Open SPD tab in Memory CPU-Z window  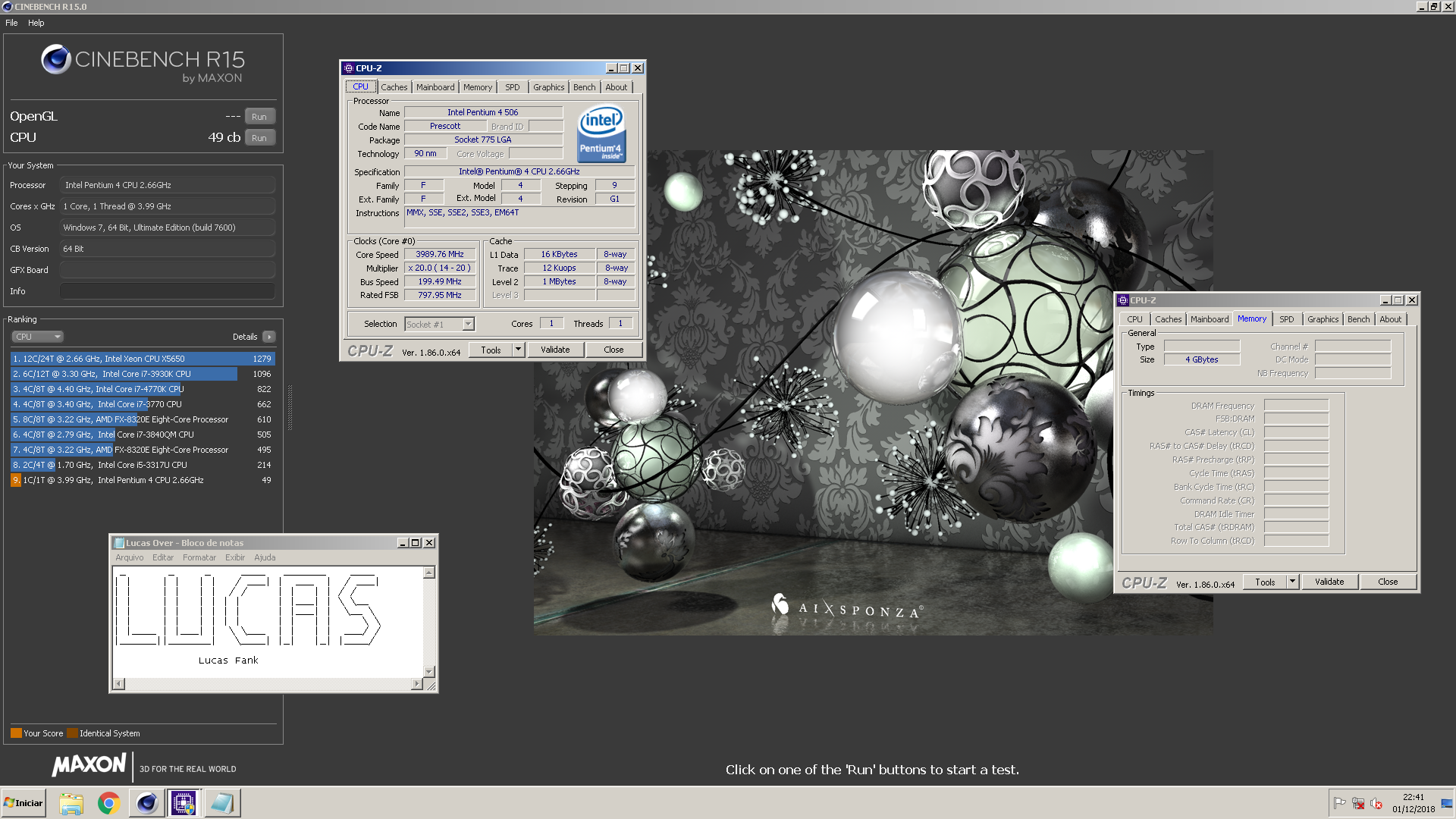click(1287, 319)
